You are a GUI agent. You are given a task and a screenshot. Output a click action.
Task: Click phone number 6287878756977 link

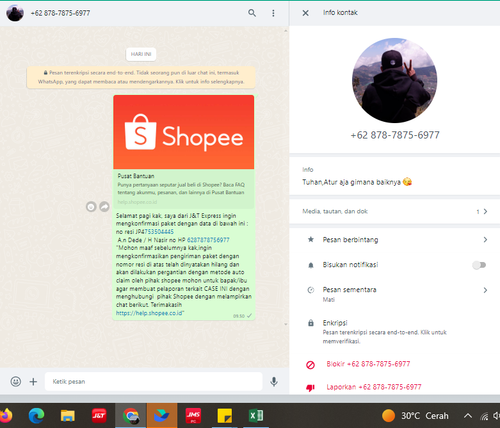(x=208, y=240)
